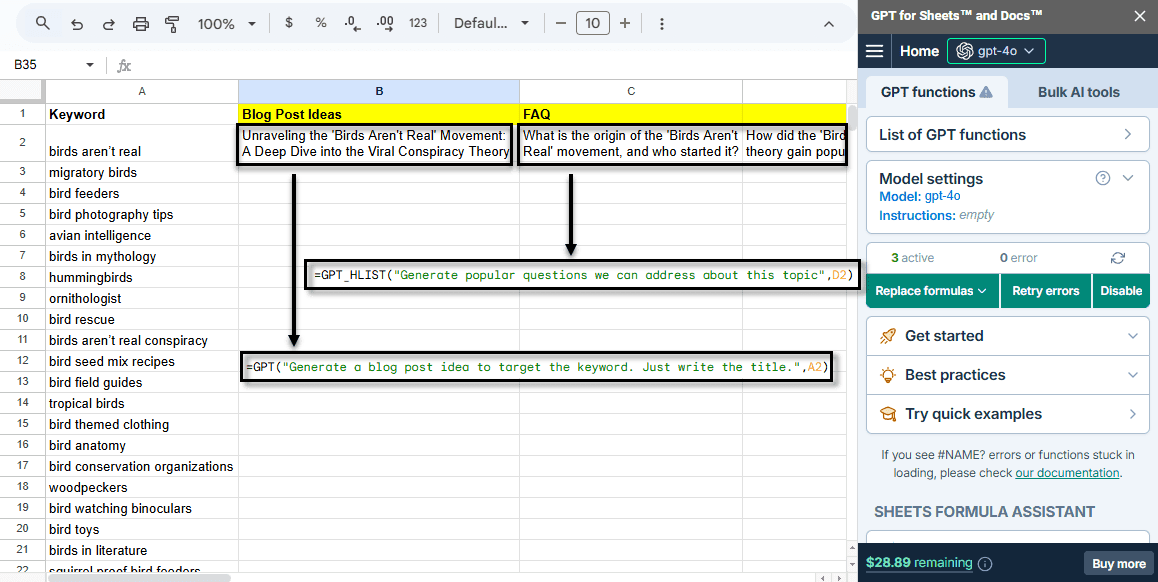This screenshot has width=1158, height=582.
Task: Click the Get started rocket icon
Action: (x=888, y=336)
